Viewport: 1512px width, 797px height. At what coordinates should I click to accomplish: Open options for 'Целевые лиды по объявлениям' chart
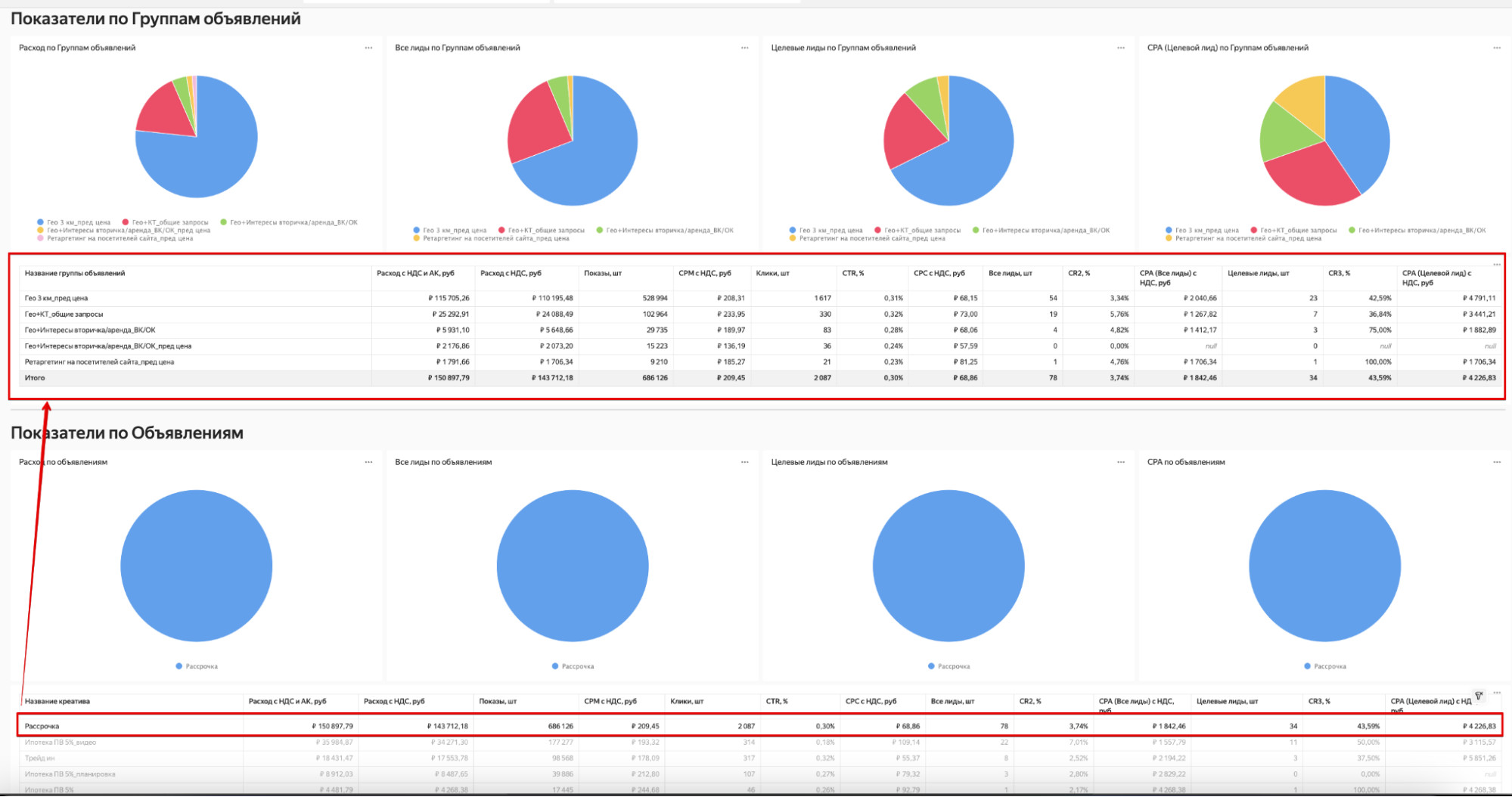[1120, 462]
